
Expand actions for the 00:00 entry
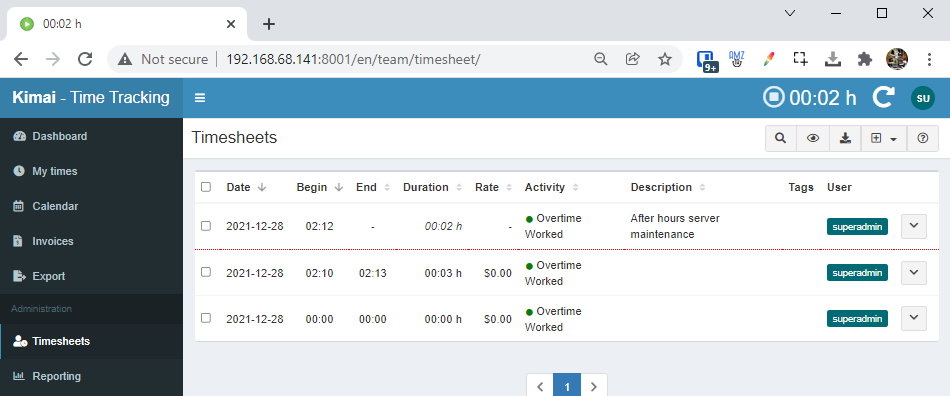tap(914, 318)
